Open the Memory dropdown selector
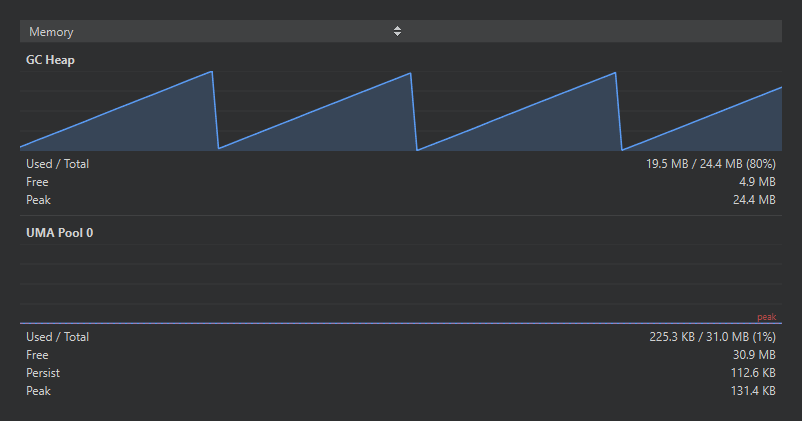 tap(400, 31)
